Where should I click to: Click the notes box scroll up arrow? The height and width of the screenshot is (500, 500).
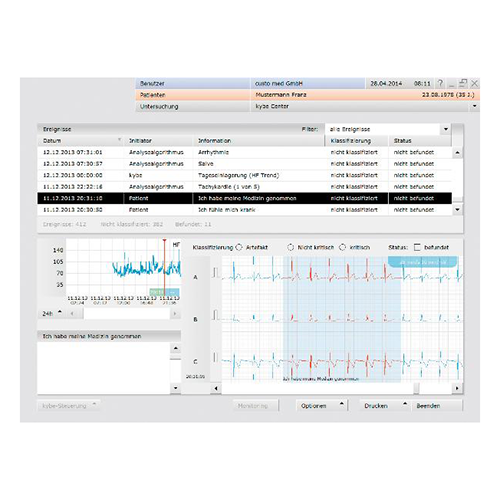click(176, 349)
